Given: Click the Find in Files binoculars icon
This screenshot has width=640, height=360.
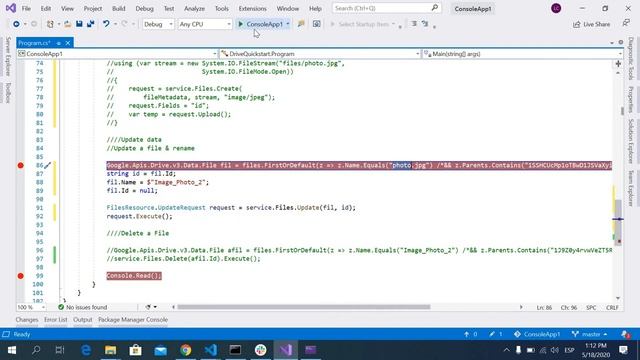Looking at the screenshot, I should coord(301,24).
